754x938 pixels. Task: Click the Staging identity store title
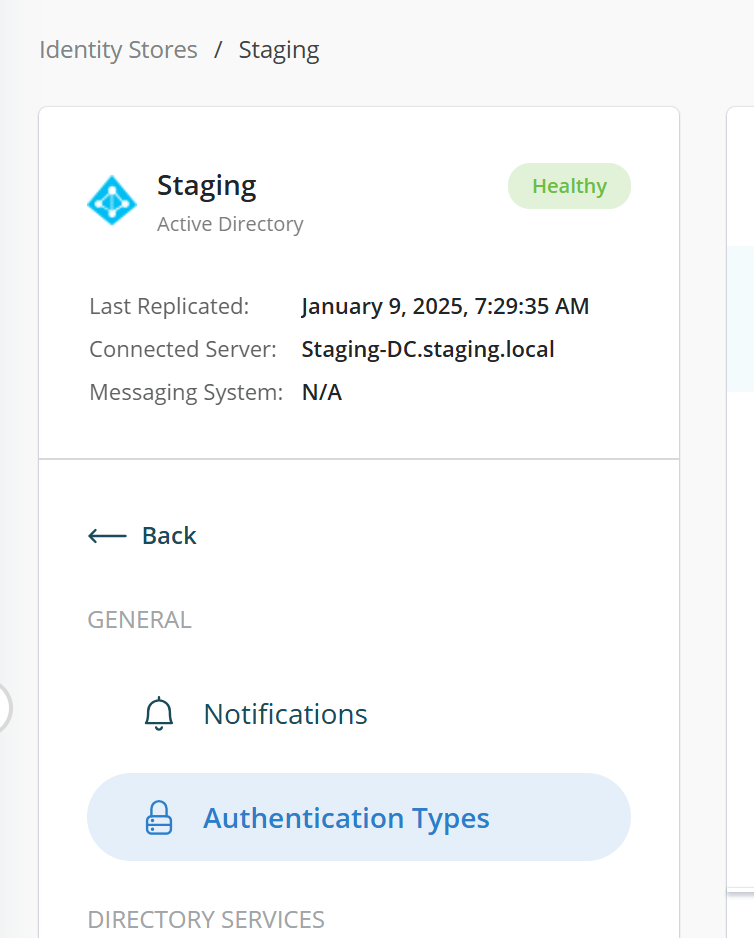pyautogui.click(x=207, y=185)
